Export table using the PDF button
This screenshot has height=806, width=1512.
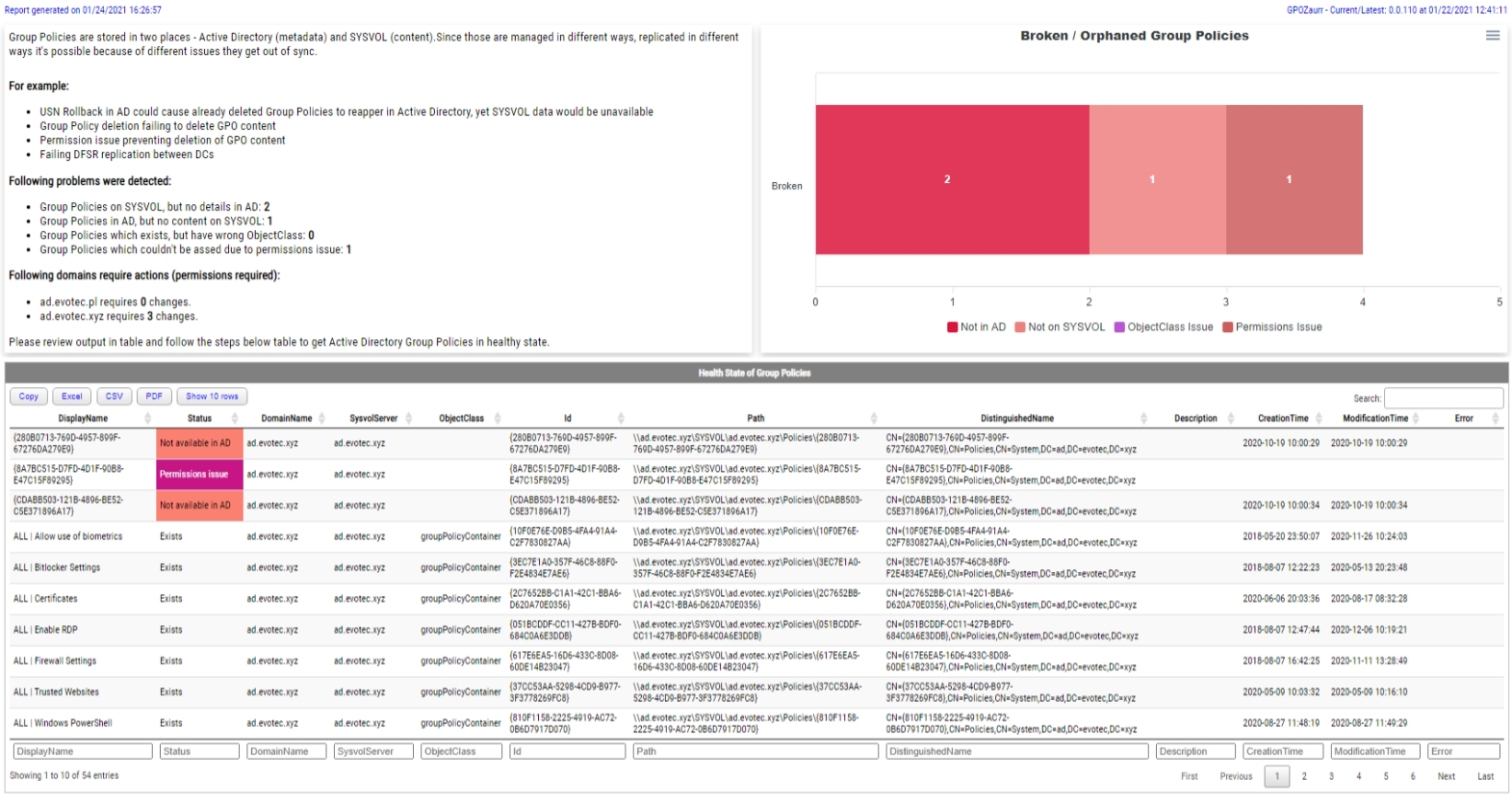[x=154, y=397]
